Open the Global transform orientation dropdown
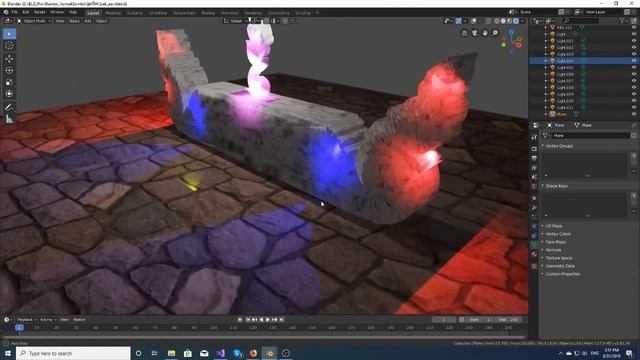The image size is (640, 360). point(236,21)
